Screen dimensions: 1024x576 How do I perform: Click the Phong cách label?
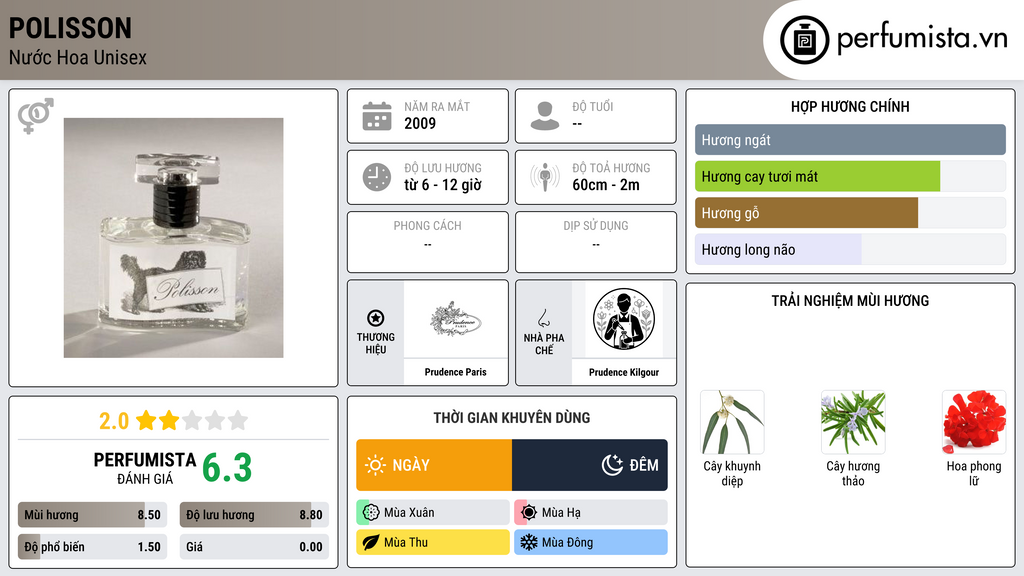(x=427, y=225)
